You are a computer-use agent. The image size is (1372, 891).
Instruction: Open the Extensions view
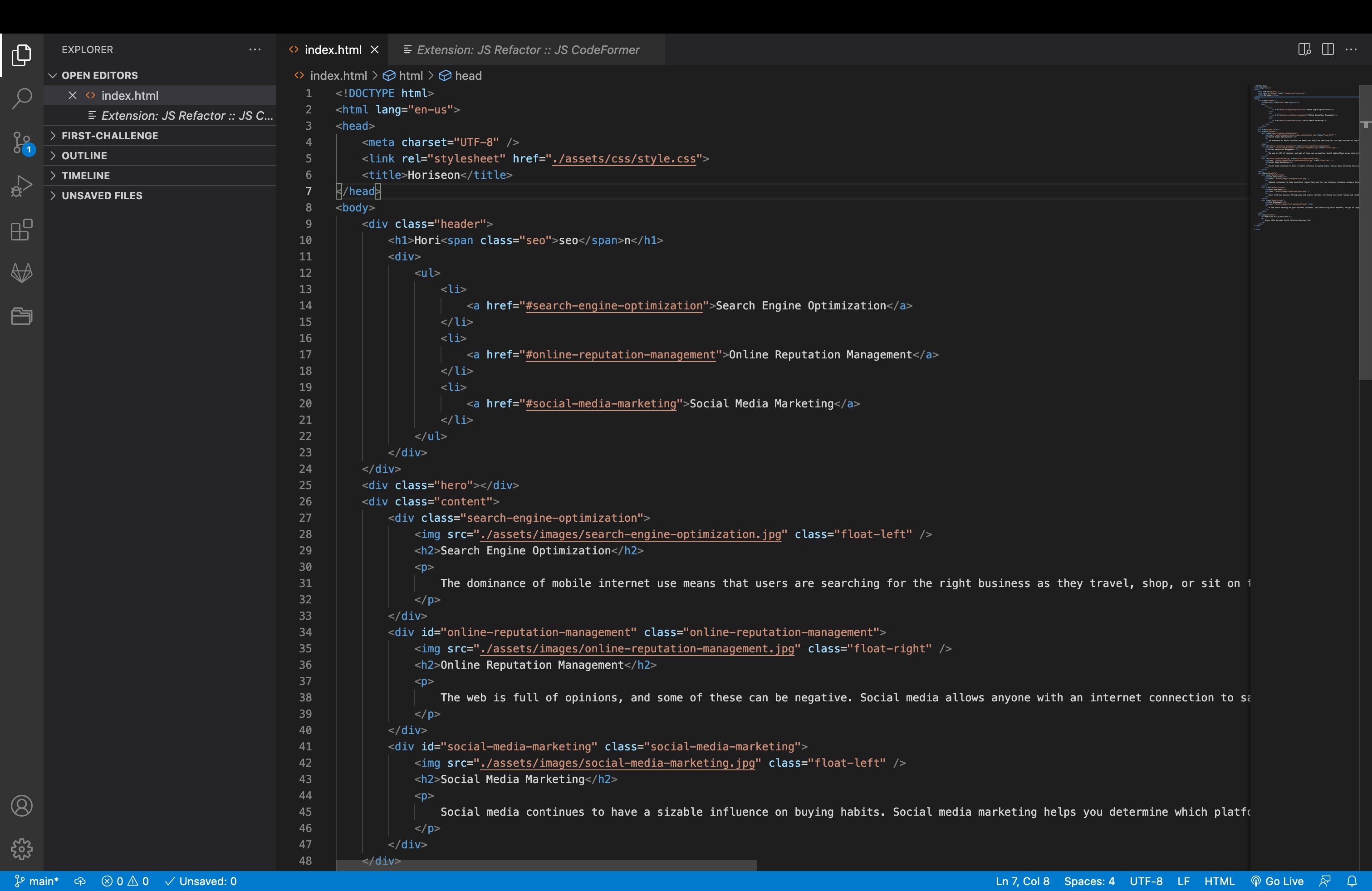[x=21, y=230]
